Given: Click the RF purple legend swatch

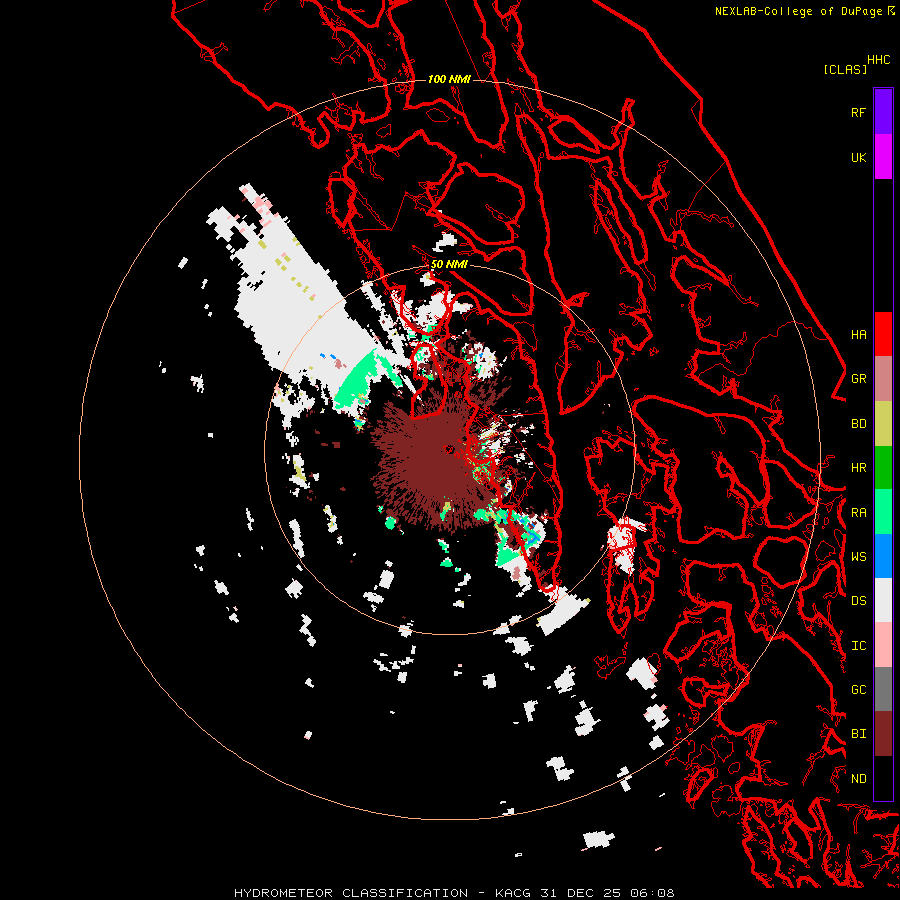Looking at the screenshot, I should 883,112.
